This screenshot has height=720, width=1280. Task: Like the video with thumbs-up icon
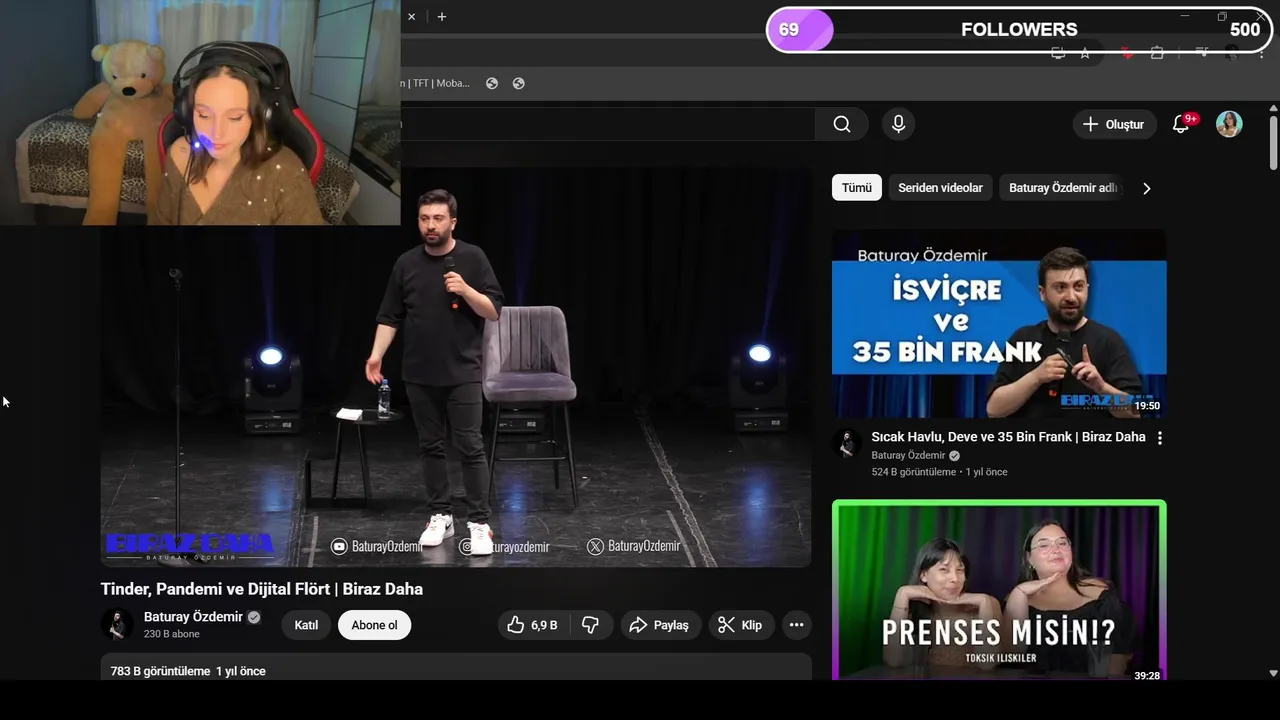[x=515, y=625]
